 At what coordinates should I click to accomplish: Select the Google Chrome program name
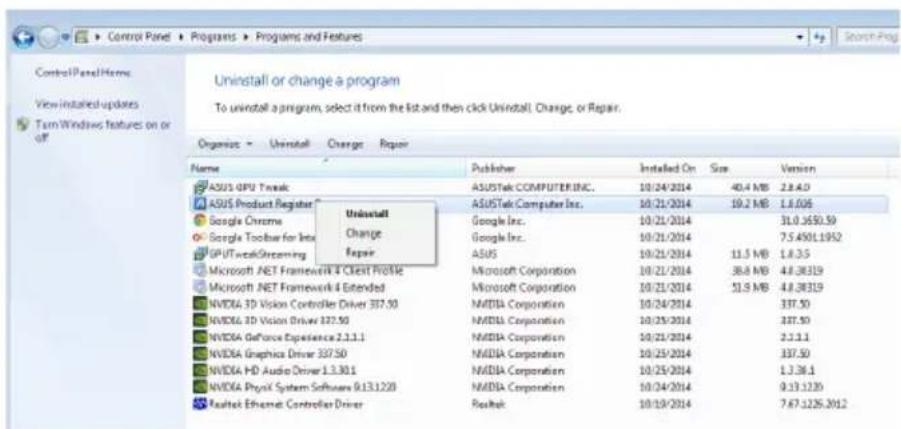[x=245, y=221]
